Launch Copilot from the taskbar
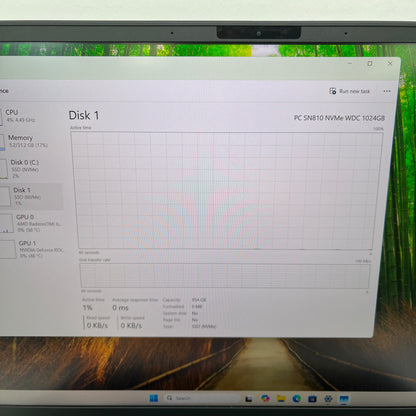Image resolution: width=416 pixels, height=416 pixels. 265,398
